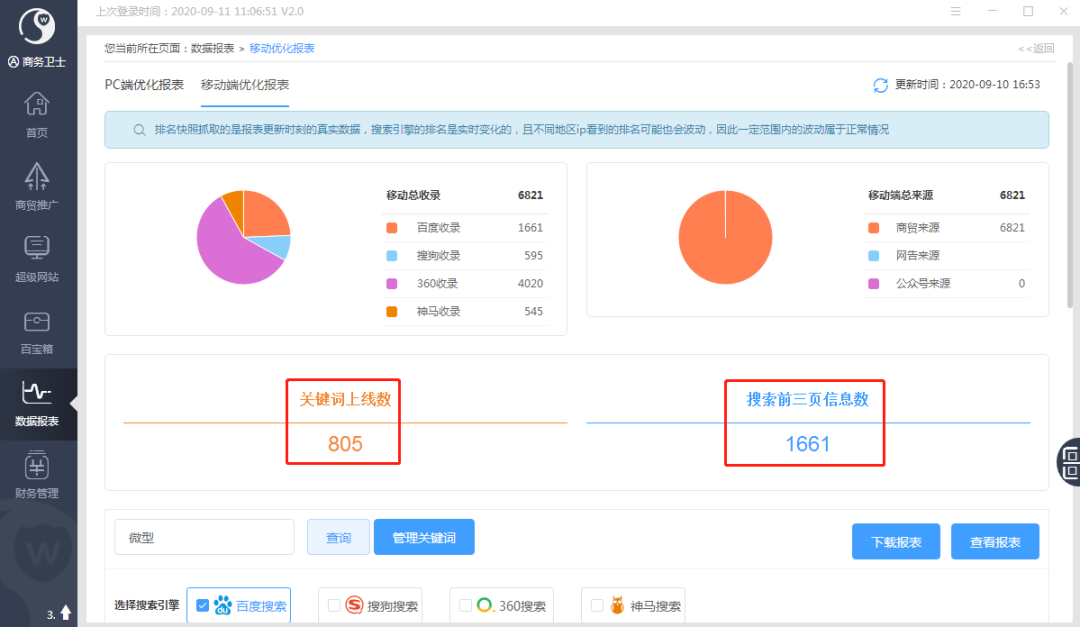Screen dimensions: 1080x627
Task: Click 移动优化报表 breadcrumb link
Action: point(282,48)
